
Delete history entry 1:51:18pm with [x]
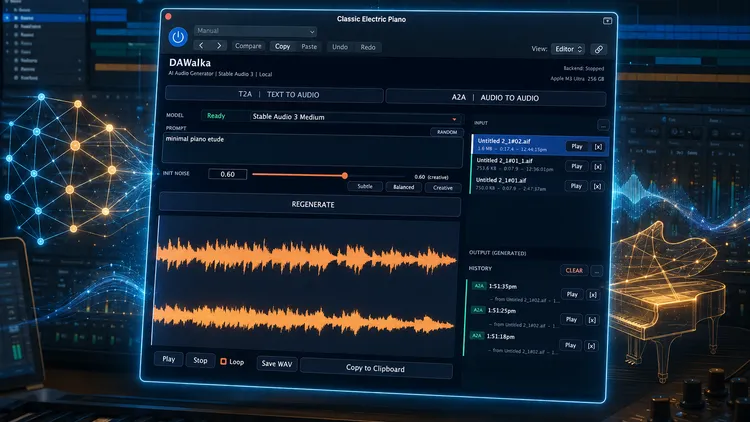pyautogui.click(x=591, y=346)
